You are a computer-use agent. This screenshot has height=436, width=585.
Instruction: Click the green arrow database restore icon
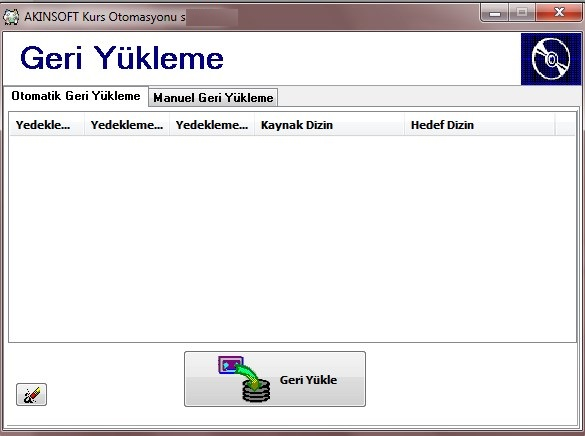(x=245, y=379)
